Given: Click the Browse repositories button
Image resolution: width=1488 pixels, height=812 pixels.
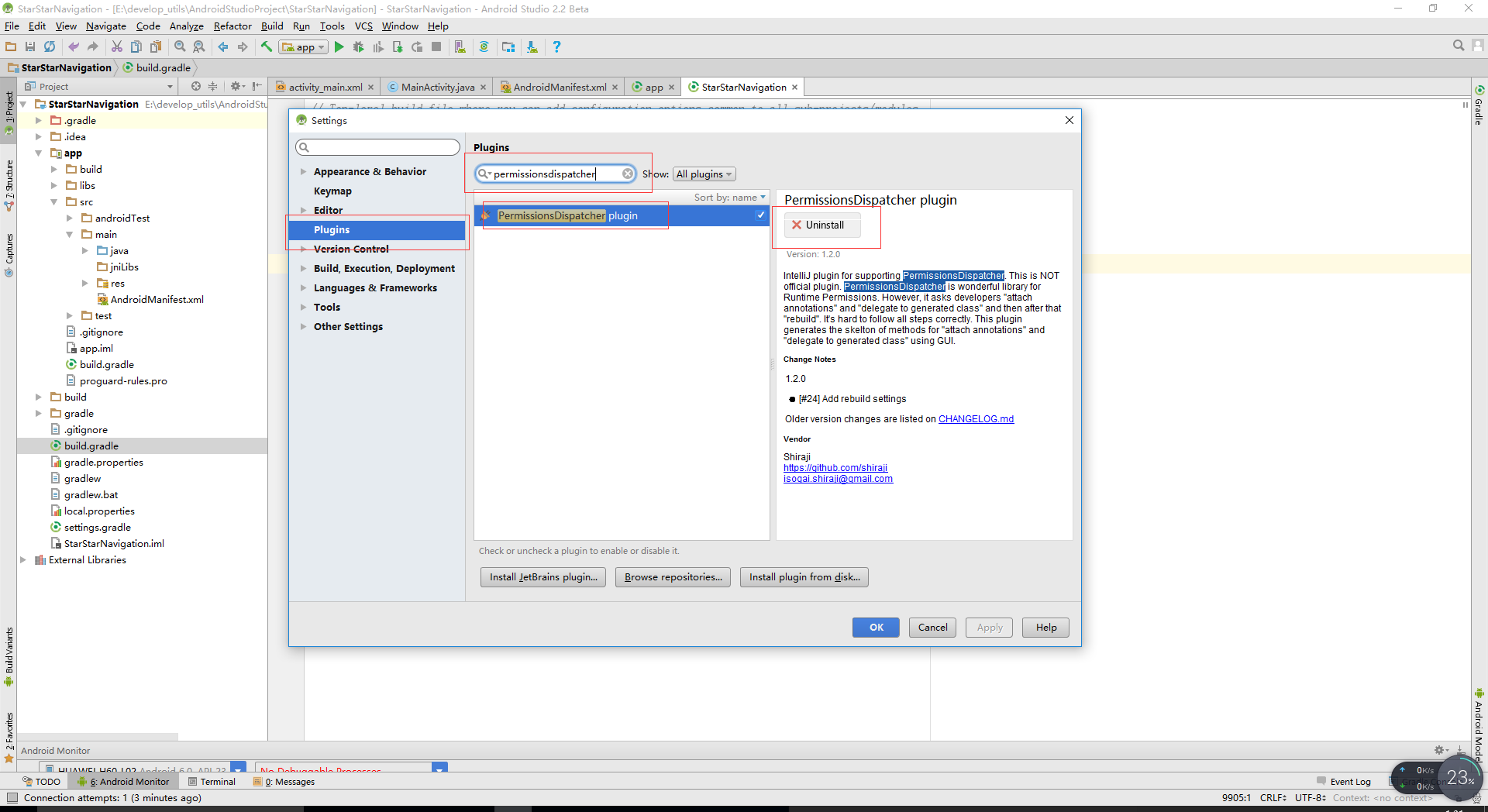Looking at the screenshot, I should [673, 577].
